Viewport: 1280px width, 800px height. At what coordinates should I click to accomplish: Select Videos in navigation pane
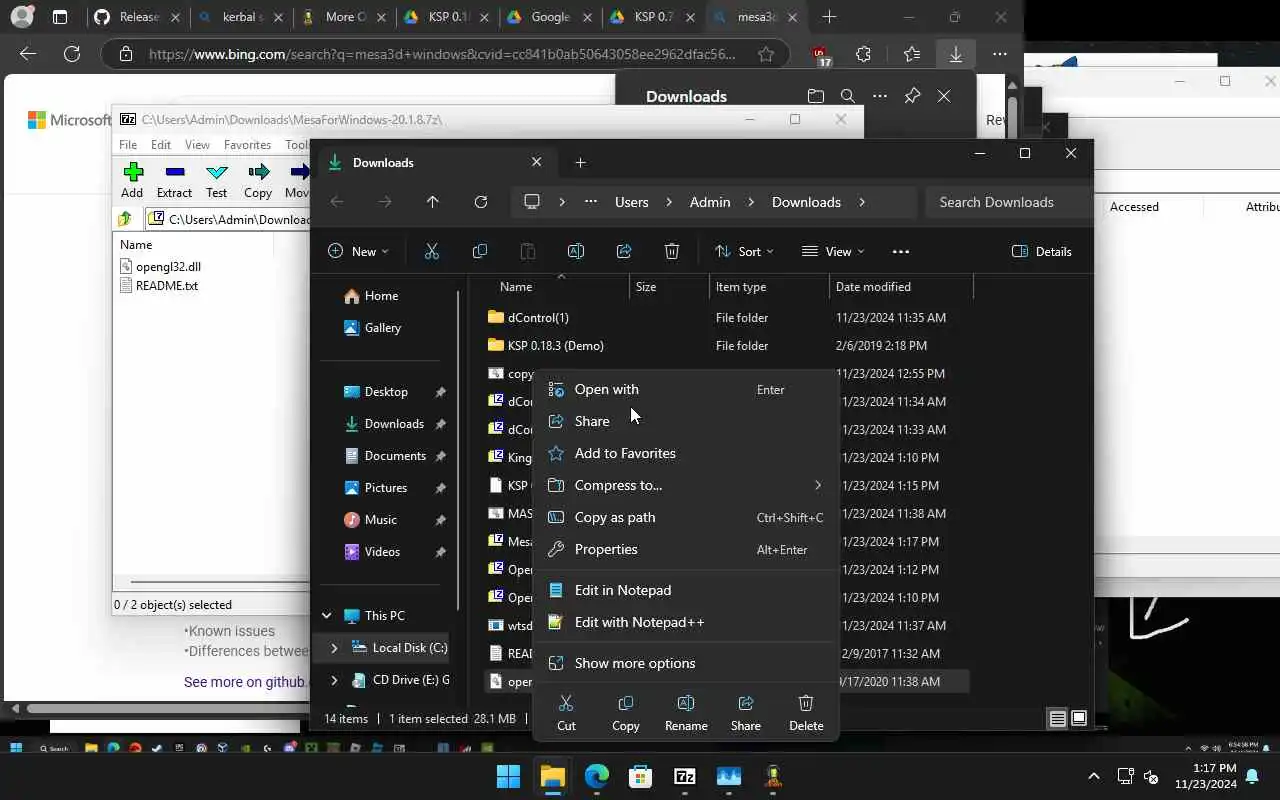(x=382, y=552)
